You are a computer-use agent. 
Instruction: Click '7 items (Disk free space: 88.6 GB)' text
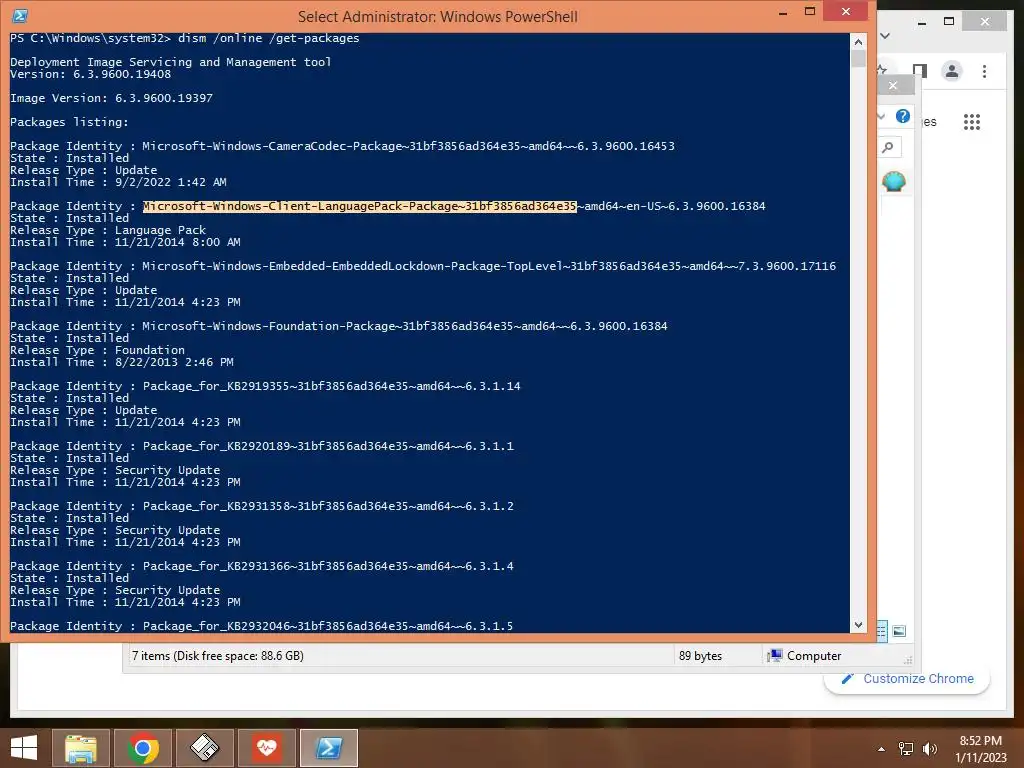click(217, 656)
